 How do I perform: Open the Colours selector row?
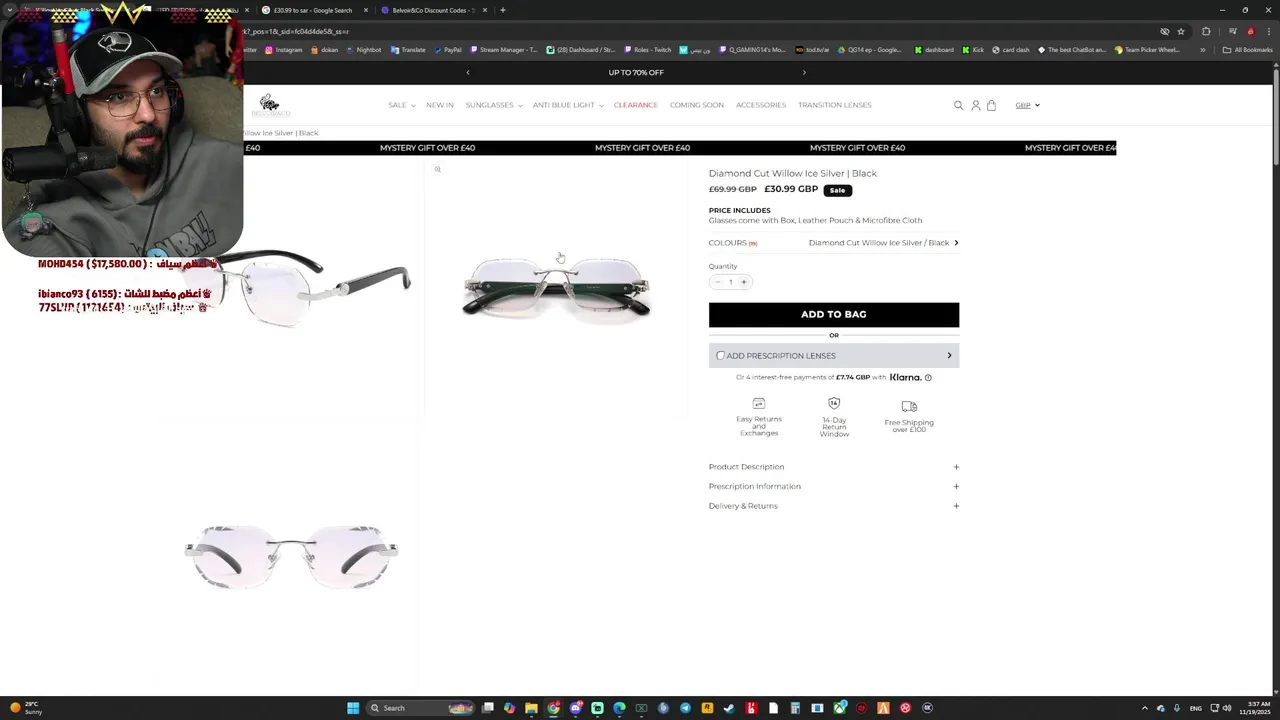[834, 243]
